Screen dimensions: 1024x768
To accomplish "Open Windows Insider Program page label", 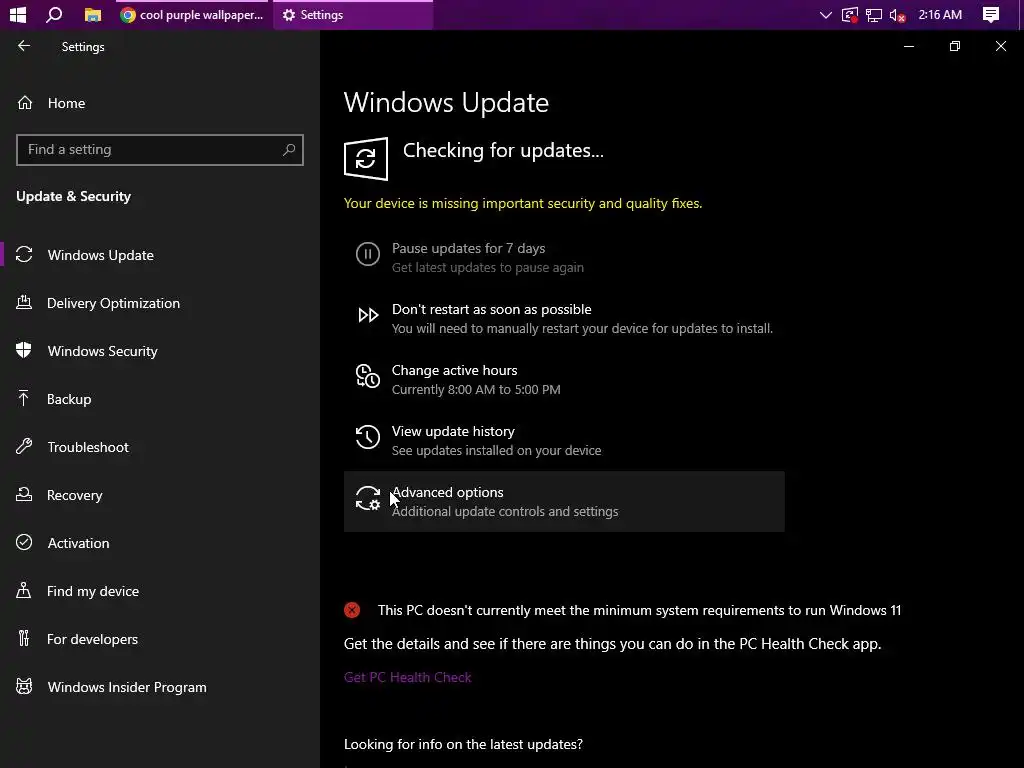I will click(x=127, y=687).
